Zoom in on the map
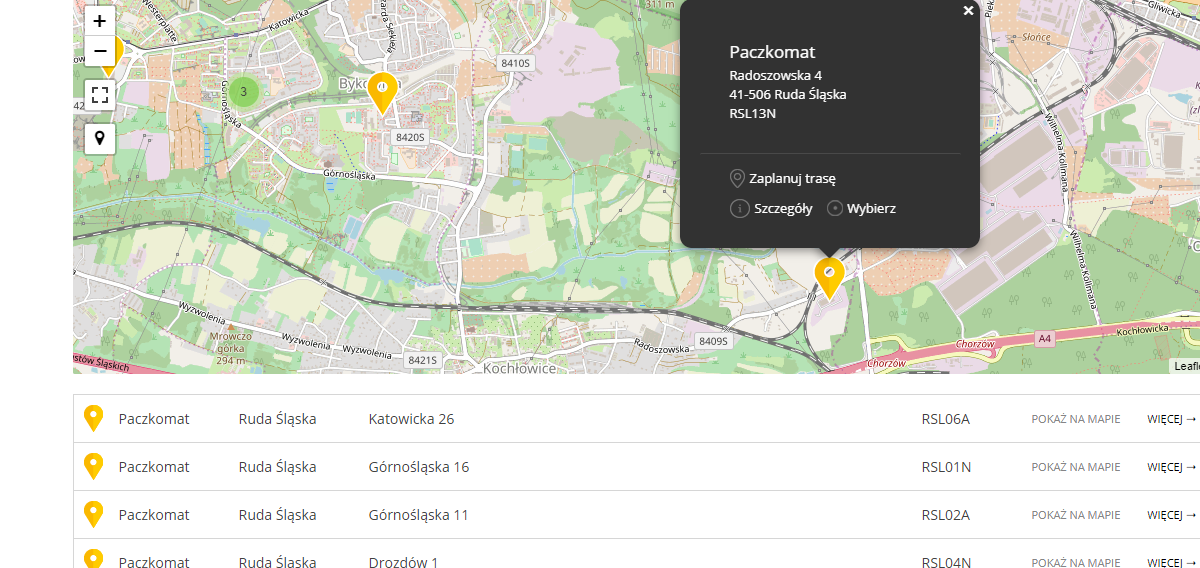This screenshot has width=1200, height=568. [100, 21]
